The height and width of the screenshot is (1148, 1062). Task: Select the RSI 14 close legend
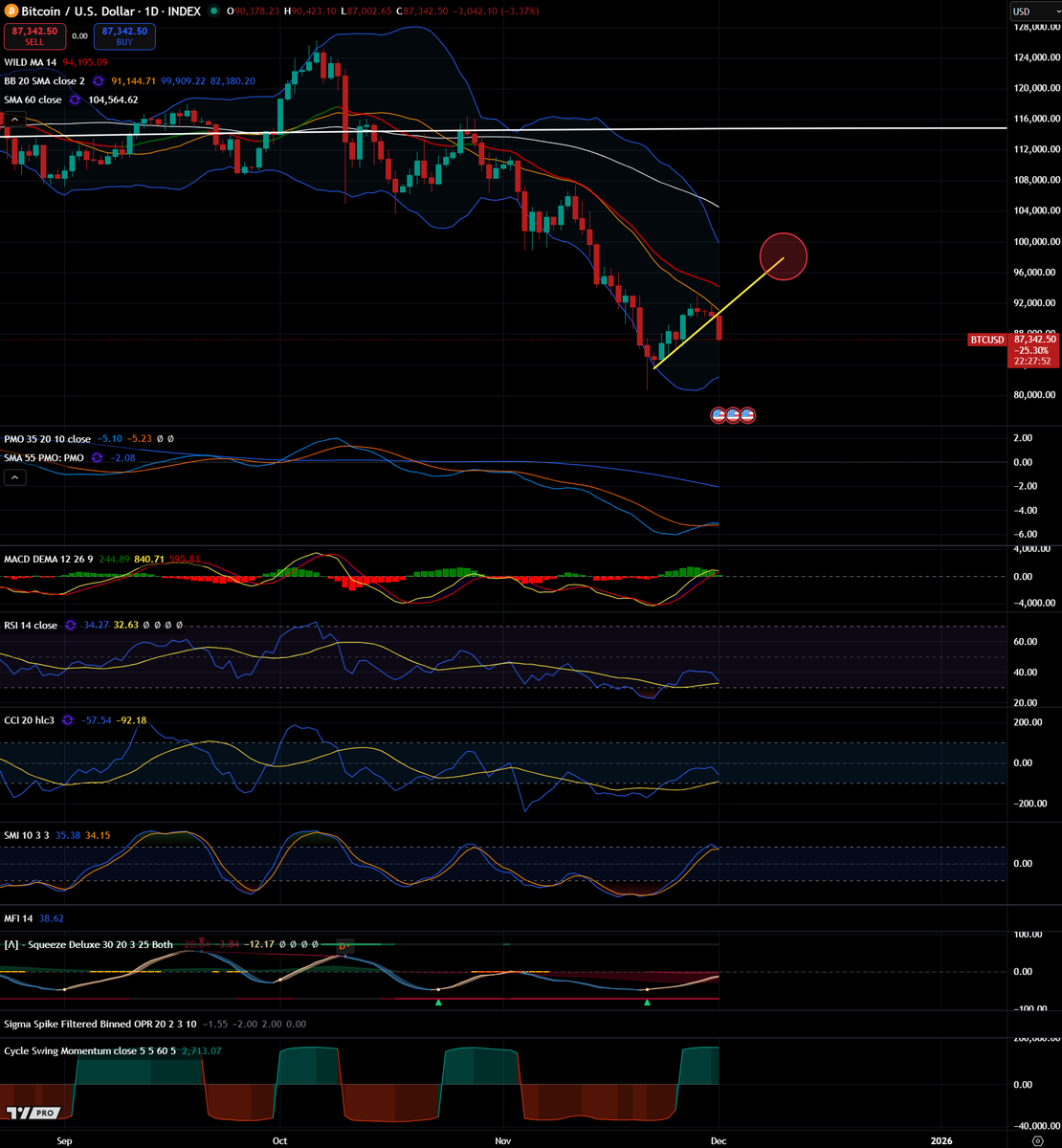(x=31, y=626)
